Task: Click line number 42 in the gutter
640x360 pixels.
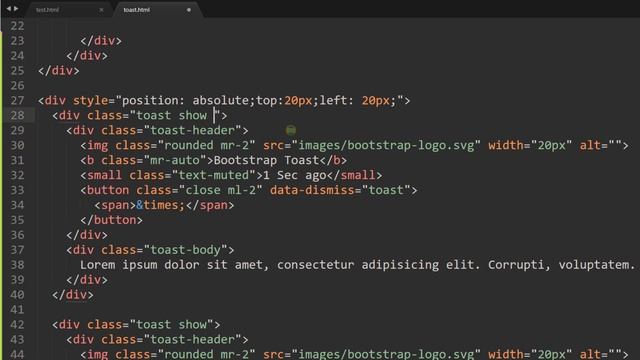Action: (x=17, y=325)
